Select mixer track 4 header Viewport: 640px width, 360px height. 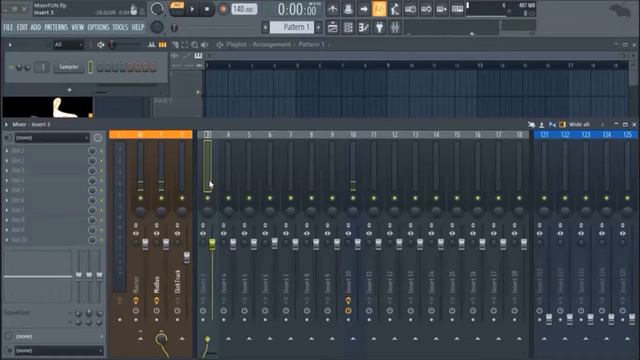click(x=228, y=134)
